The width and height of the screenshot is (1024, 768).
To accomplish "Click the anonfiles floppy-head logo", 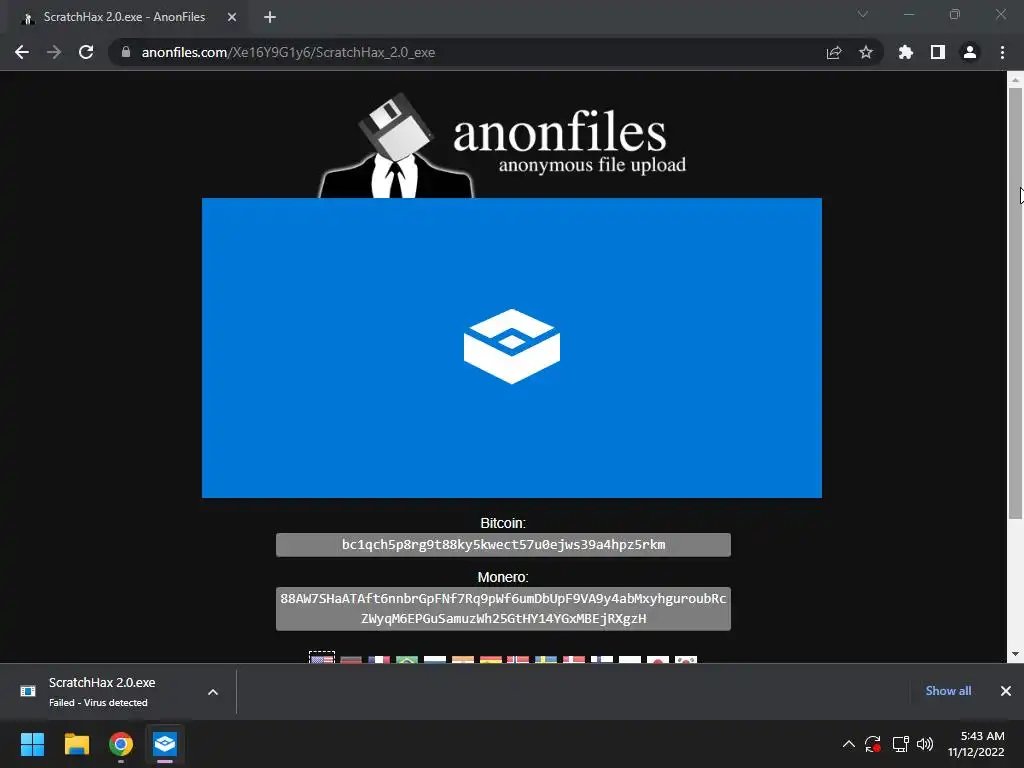I will (396, 145).
